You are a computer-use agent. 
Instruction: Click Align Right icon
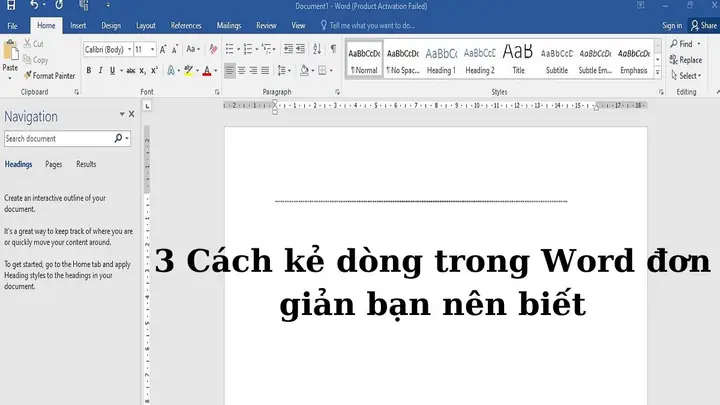coord(253,70)
